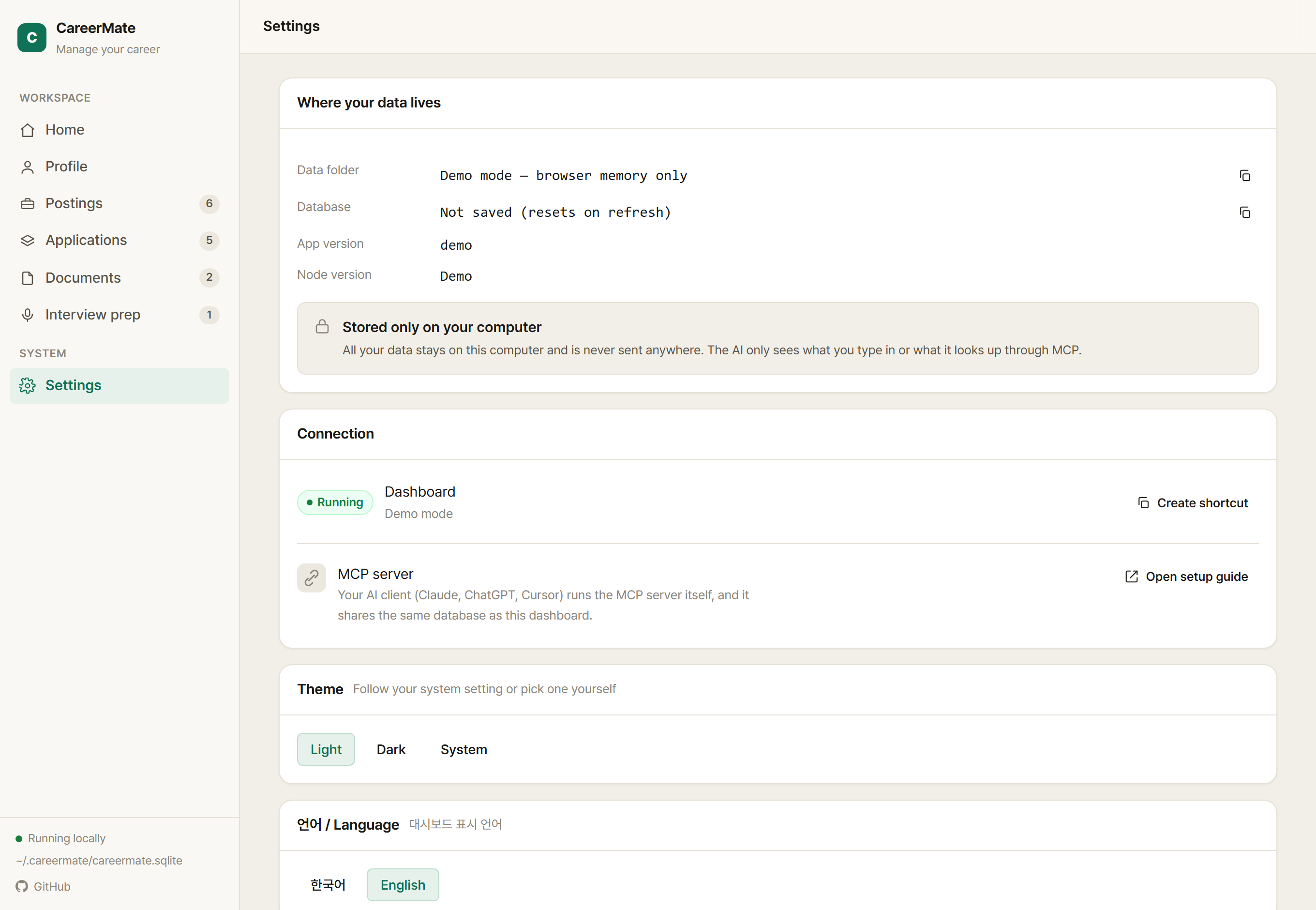Click the Applications layers icon
Screen dimensions: 1316x910
[x=28, y=241]
